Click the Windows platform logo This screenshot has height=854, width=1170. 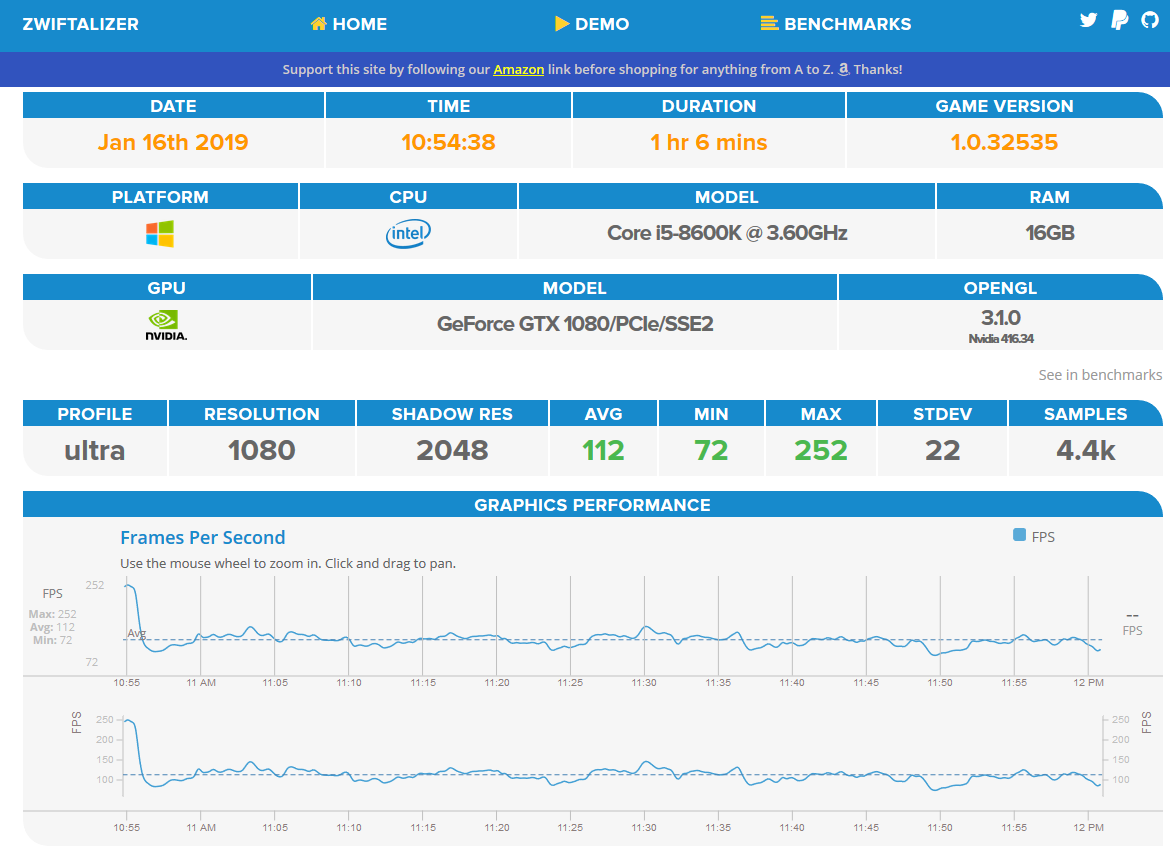(160, 233)
